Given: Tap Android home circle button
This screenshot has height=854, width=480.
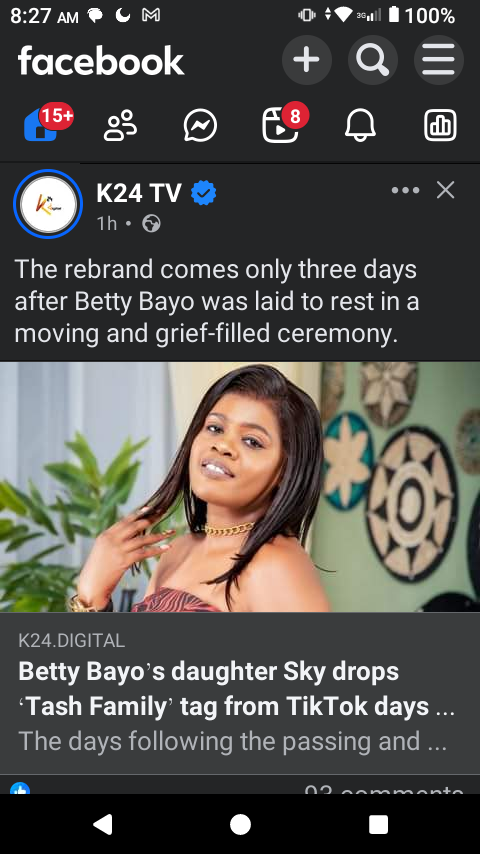Looking at the screenshot, I should click(240, 825).
